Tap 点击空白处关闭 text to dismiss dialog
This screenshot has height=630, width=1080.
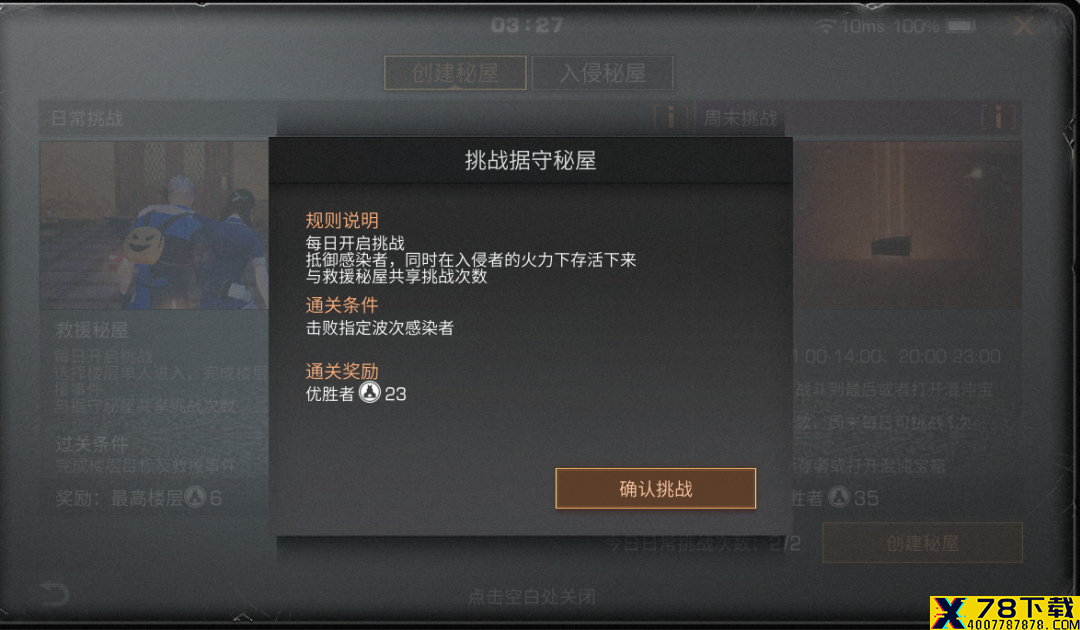[x=531, y=596]
